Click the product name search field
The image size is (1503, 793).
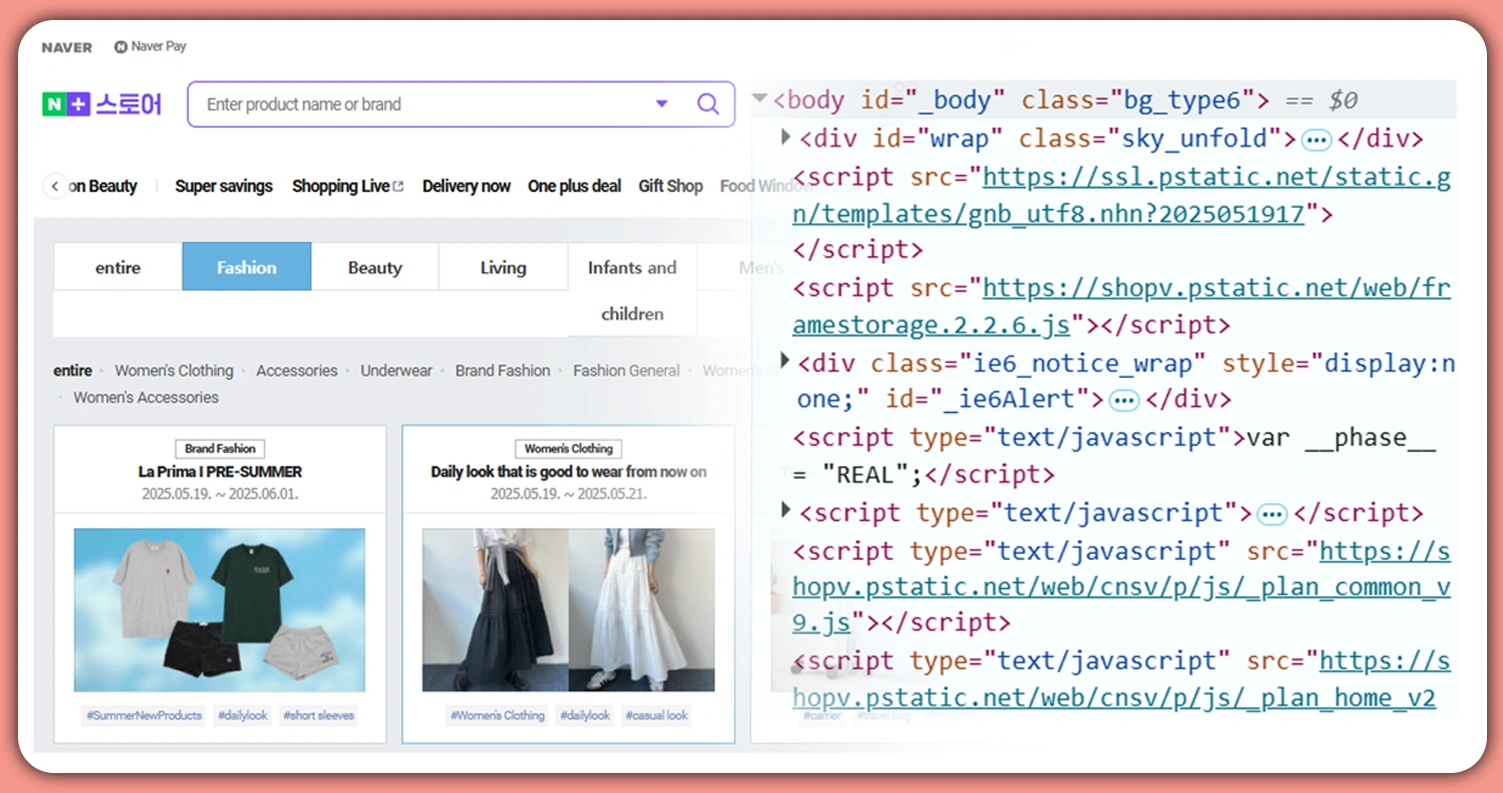420,104
